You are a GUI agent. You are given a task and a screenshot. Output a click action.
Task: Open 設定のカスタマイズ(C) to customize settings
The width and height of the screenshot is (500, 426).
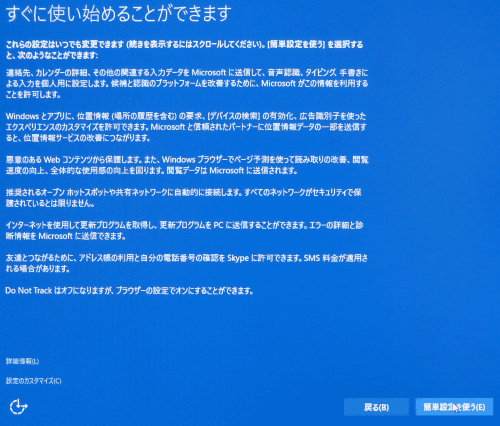(x=33, y=381)
